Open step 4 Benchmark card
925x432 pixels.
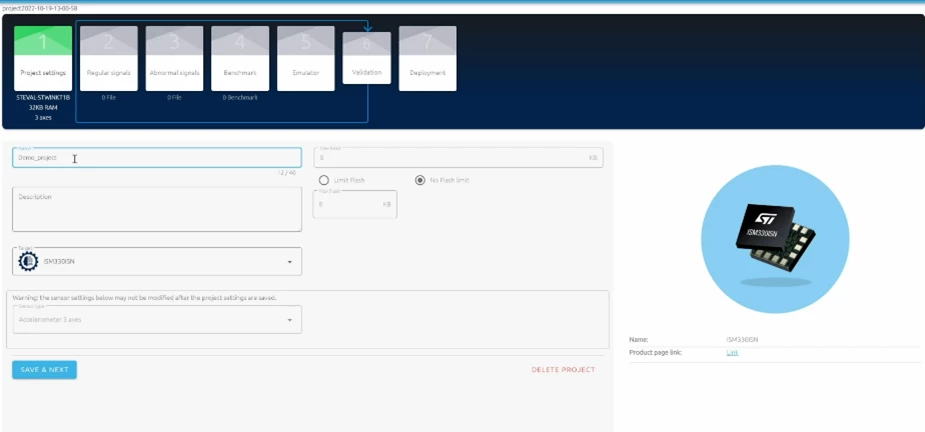(240, 58)
